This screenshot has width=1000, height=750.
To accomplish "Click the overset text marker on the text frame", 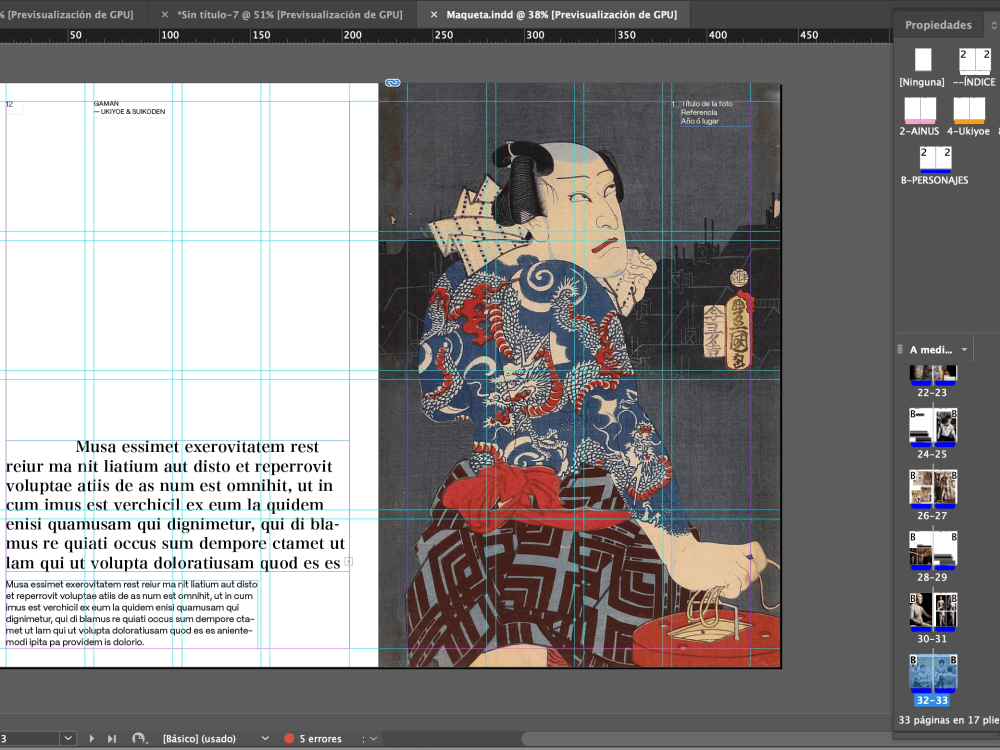I will [349, 562].
